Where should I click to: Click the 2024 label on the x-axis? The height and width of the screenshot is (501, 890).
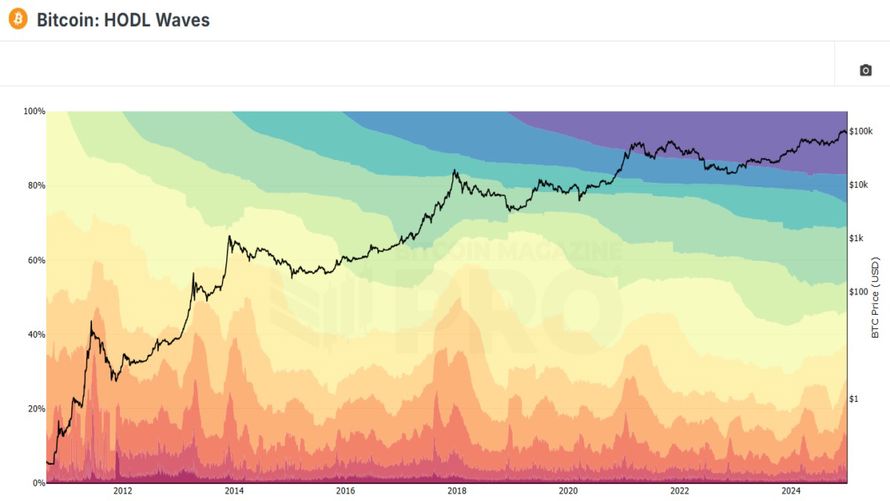point(791,491)
